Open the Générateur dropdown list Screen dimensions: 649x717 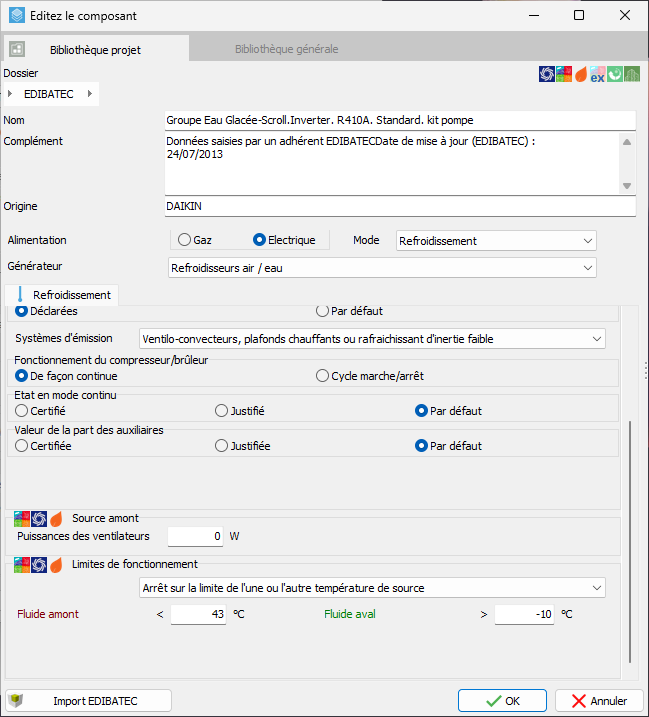point(382,268)
